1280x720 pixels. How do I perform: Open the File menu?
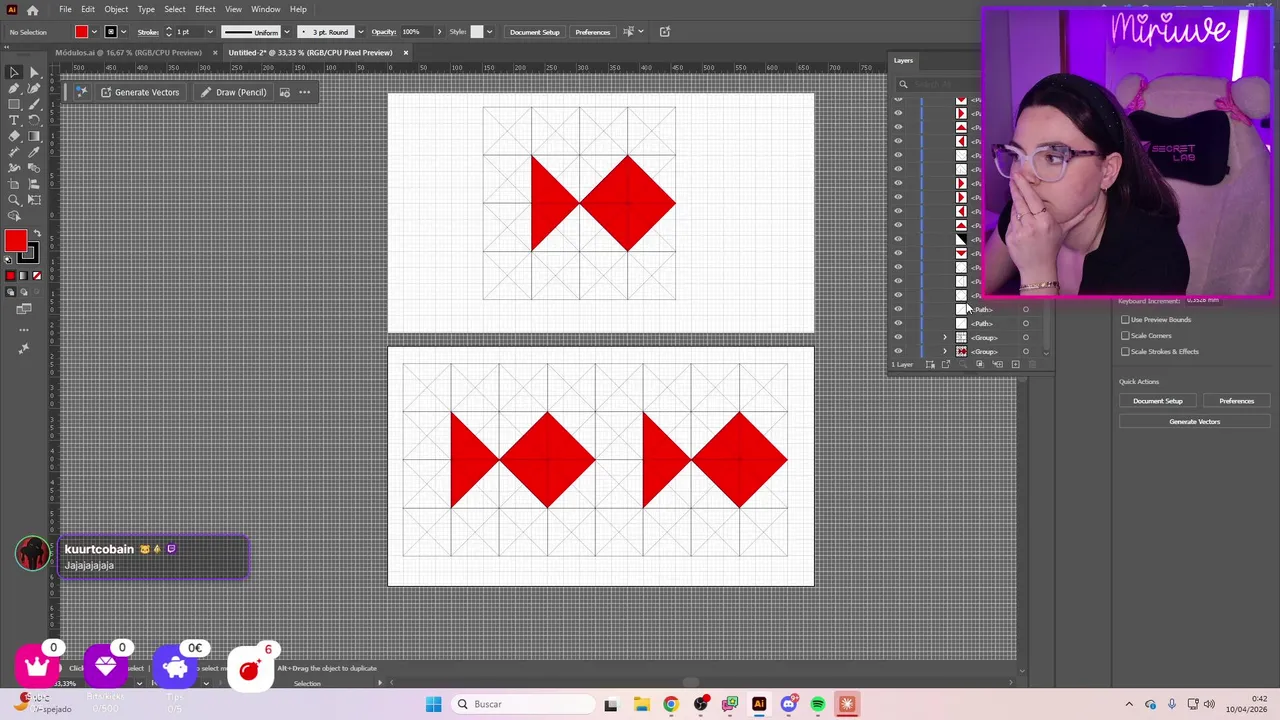tap(65, 9)
